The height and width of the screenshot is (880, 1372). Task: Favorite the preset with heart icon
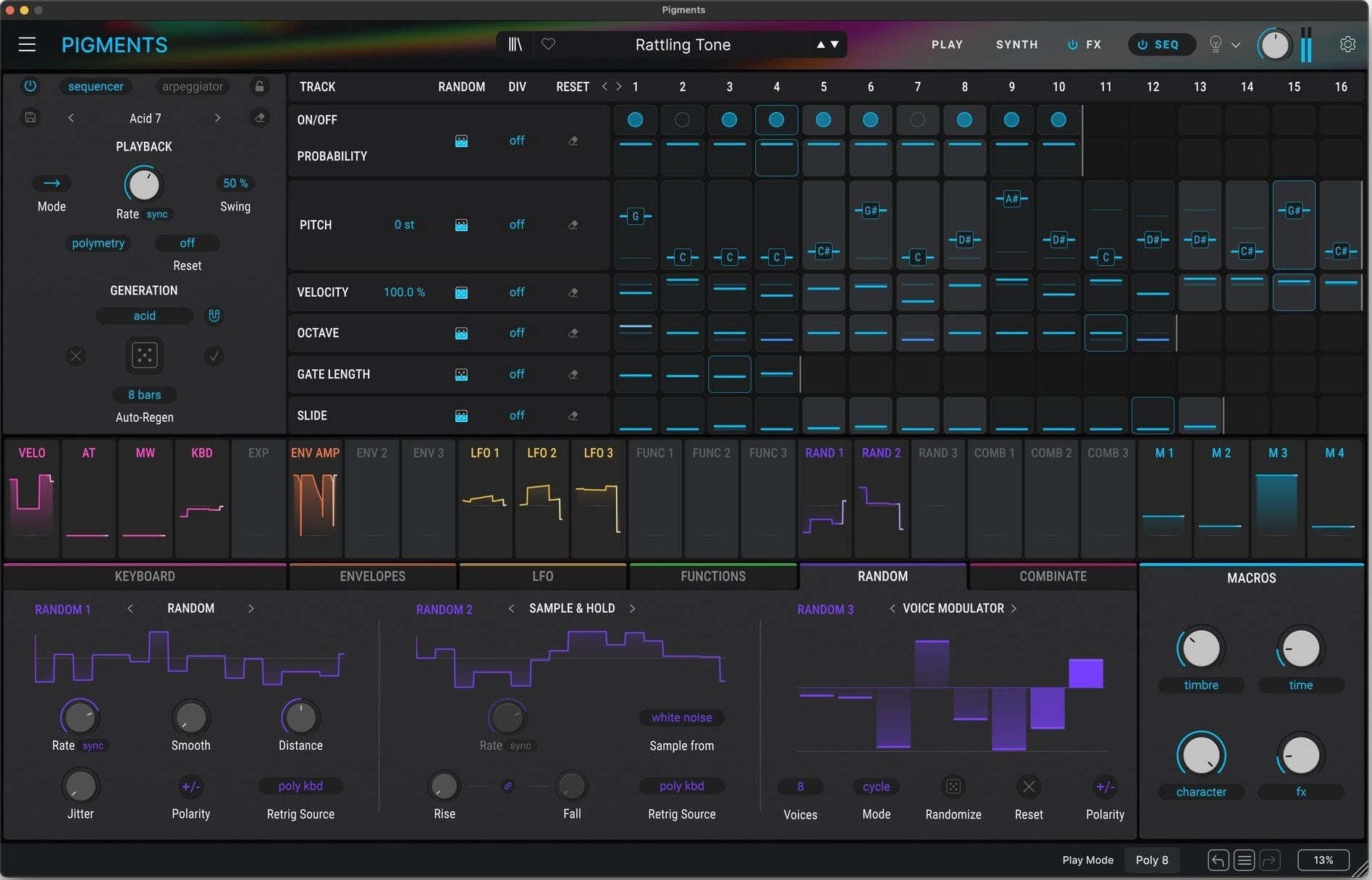pos(548,44)
